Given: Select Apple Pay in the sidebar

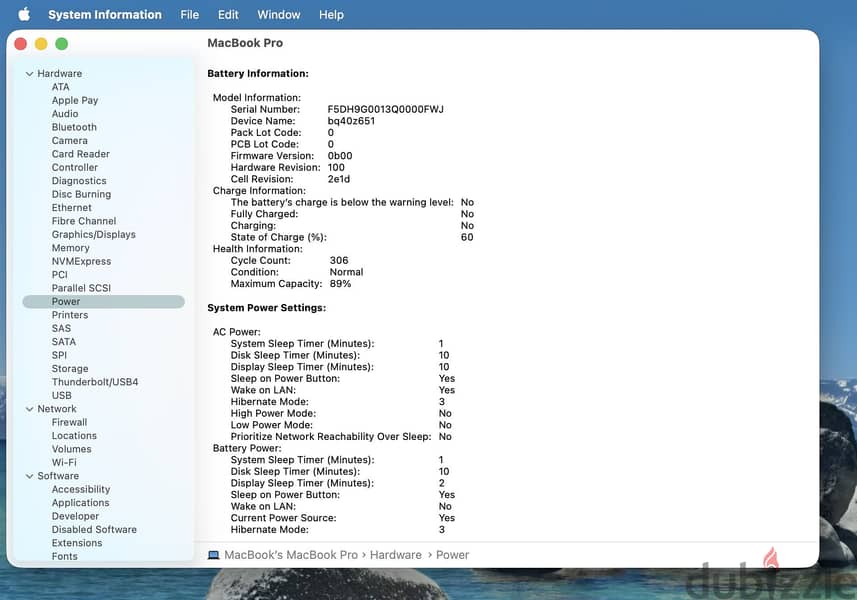Looking at the screenshot, I should (75, 101).
